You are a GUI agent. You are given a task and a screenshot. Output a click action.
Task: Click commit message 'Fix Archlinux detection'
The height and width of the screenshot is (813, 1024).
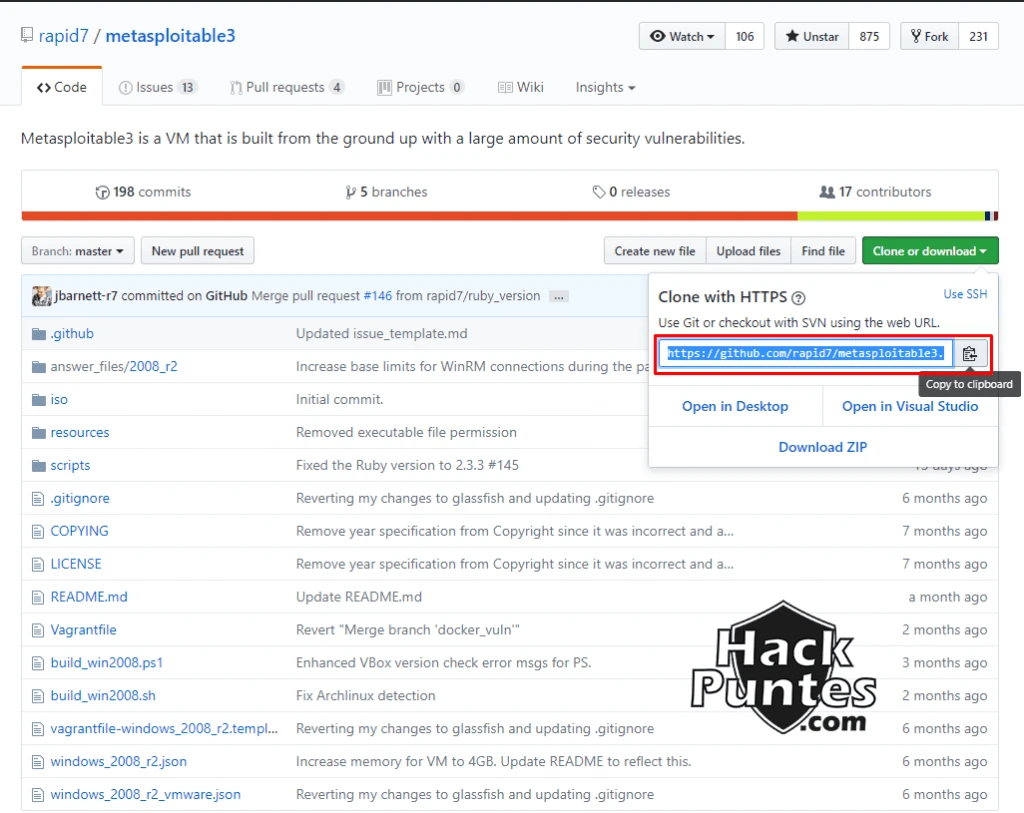click(366, 696)
